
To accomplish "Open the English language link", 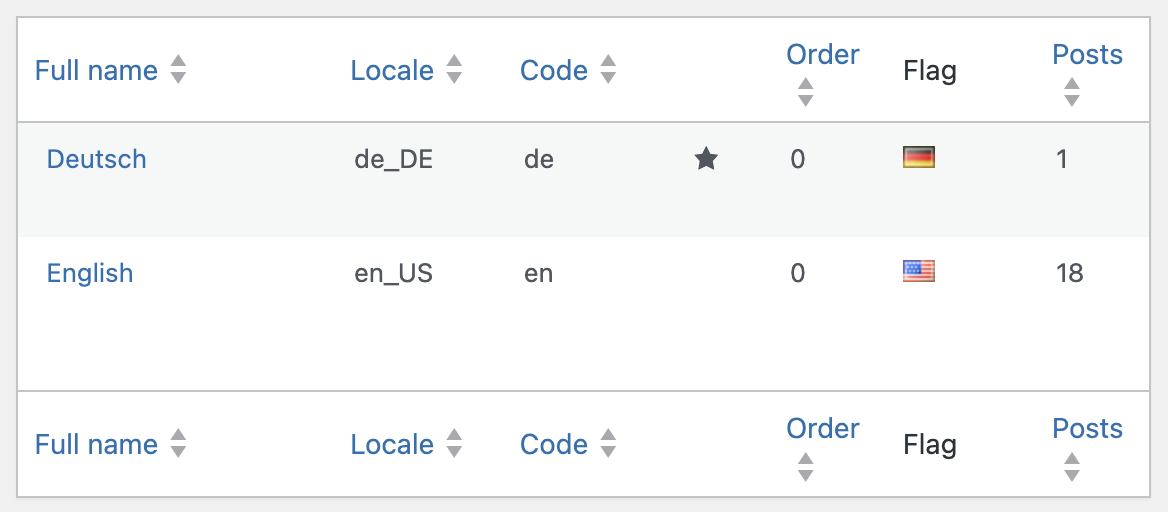I will click(90, 273).
